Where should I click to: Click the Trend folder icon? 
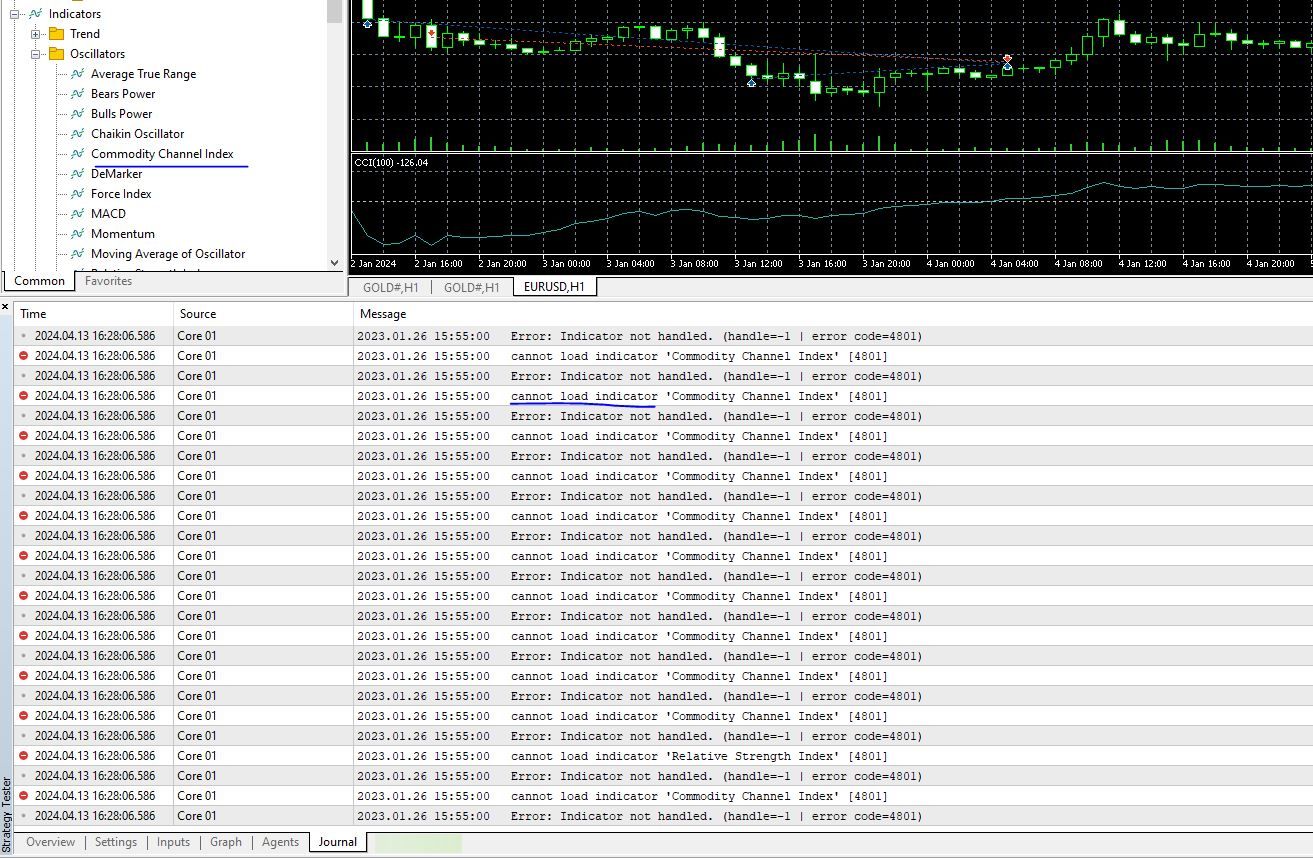[56, 34]
